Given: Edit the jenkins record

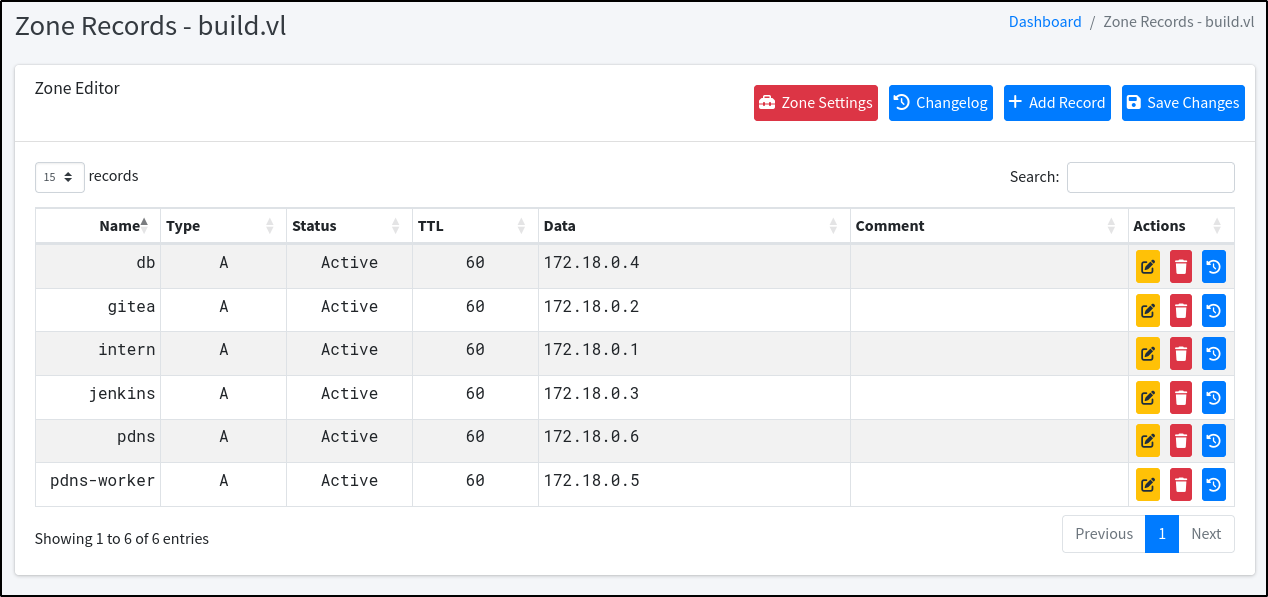Looking at the screenshot, I should (x=1148, y=398).
